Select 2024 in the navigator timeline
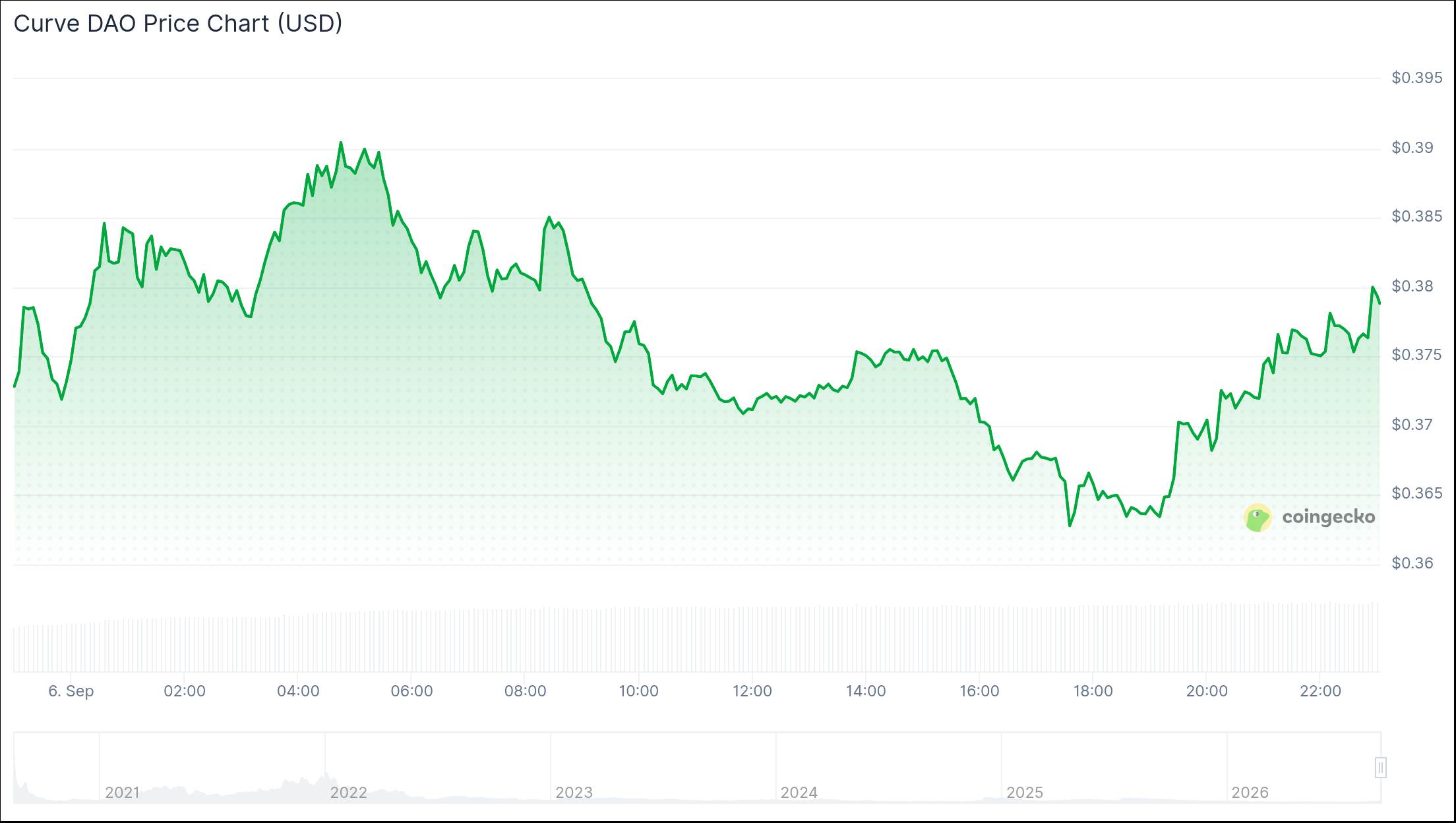 pos(799,793)
